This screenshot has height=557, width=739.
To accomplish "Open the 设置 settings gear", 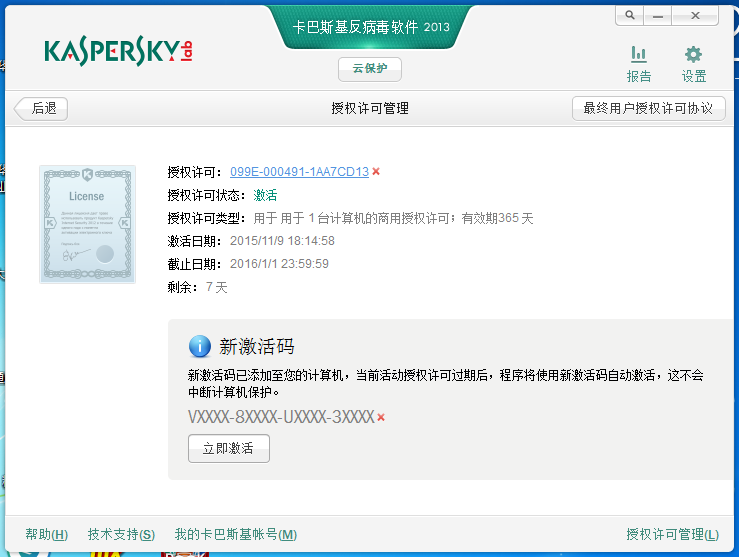I will [x=693, y=64].
